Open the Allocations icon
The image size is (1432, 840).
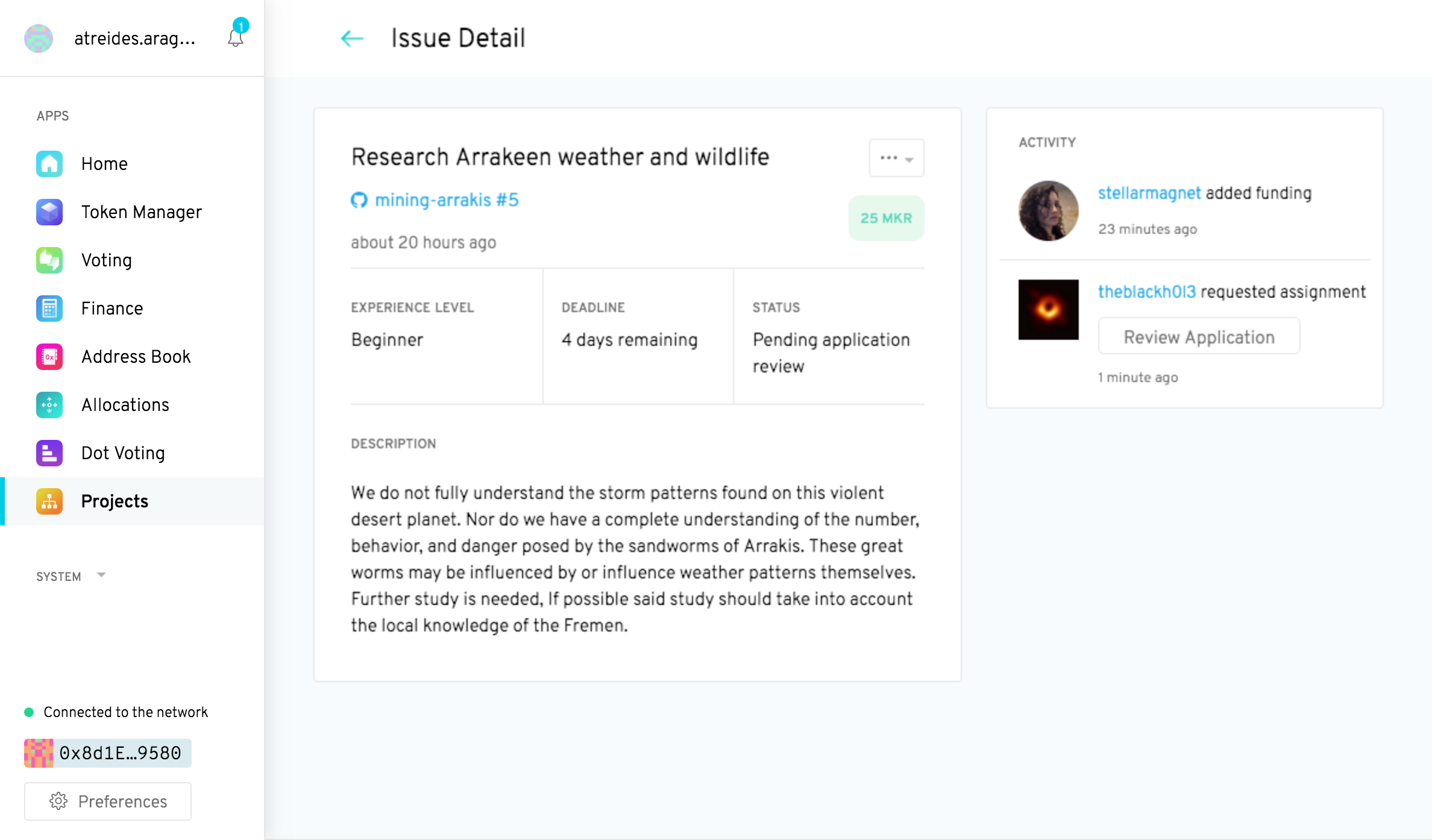[49, 405]
